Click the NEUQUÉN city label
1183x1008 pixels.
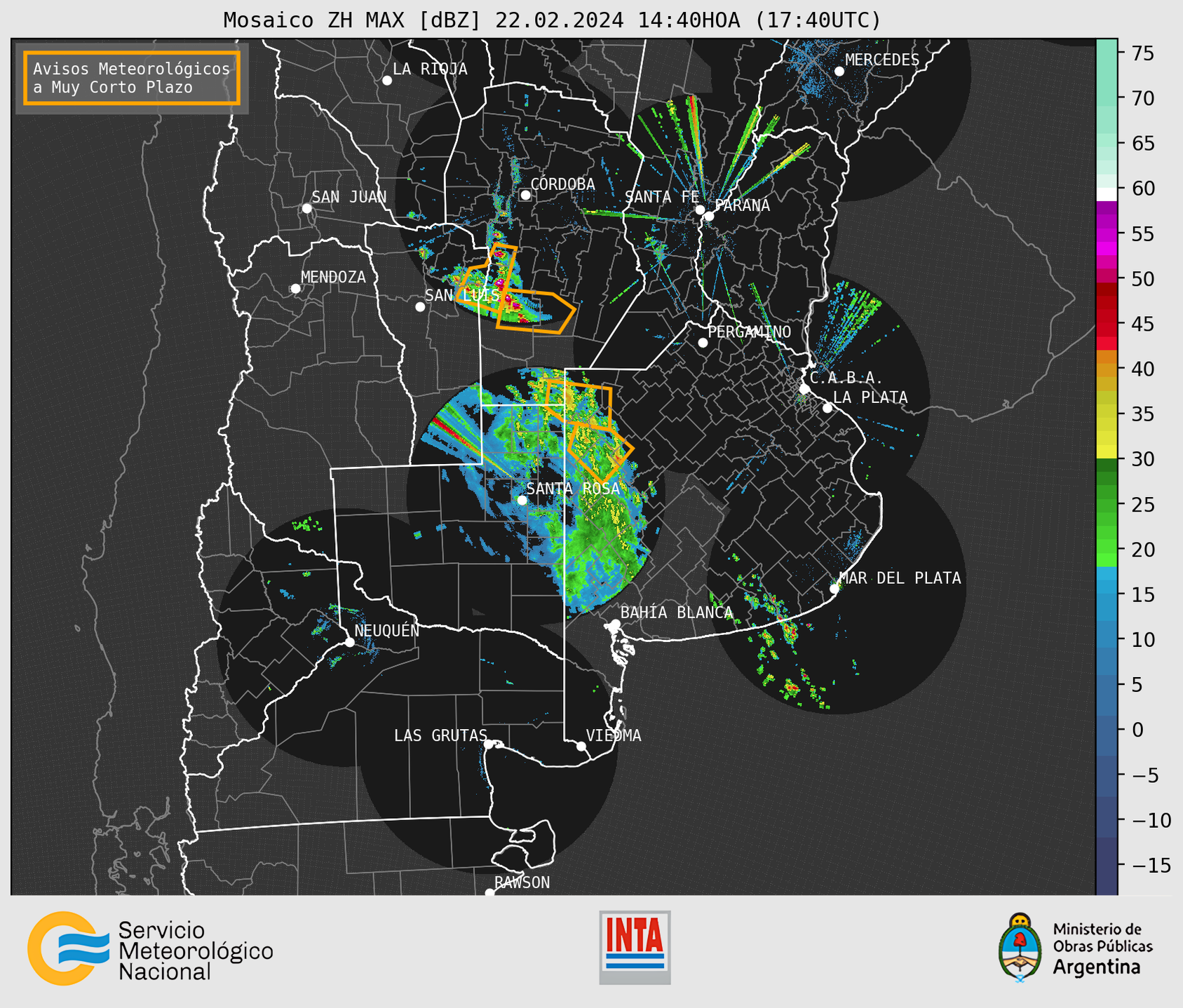tap(386, 630)
